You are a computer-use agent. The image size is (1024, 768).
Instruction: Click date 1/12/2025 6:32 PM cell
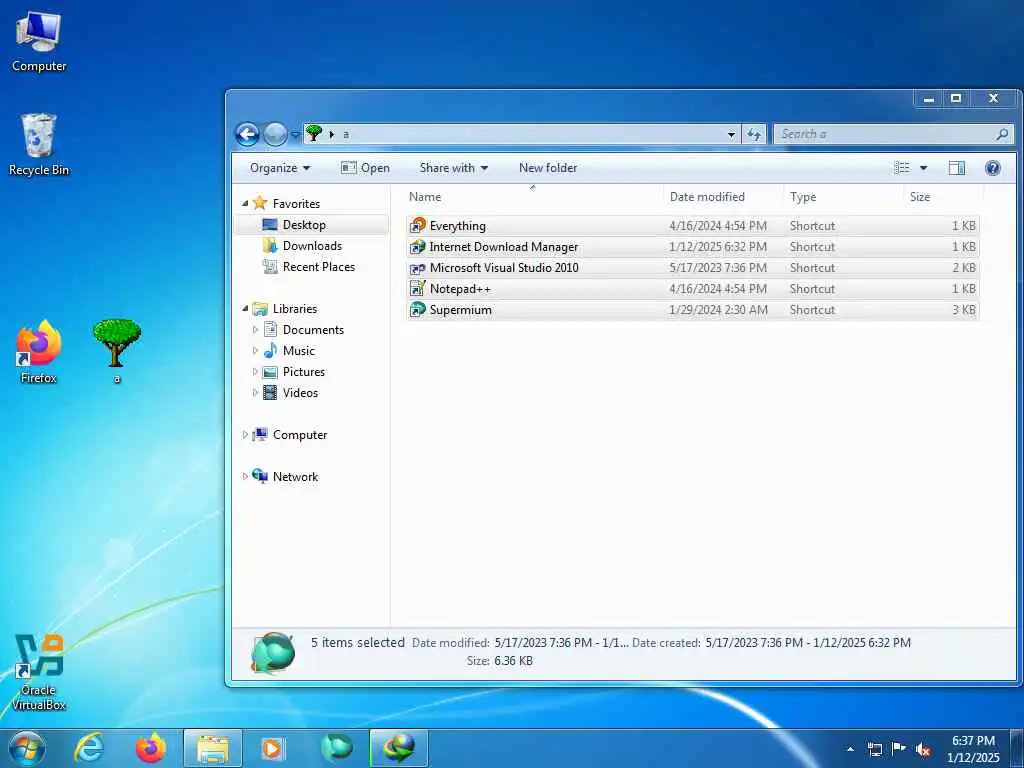[x=718, y=247]
